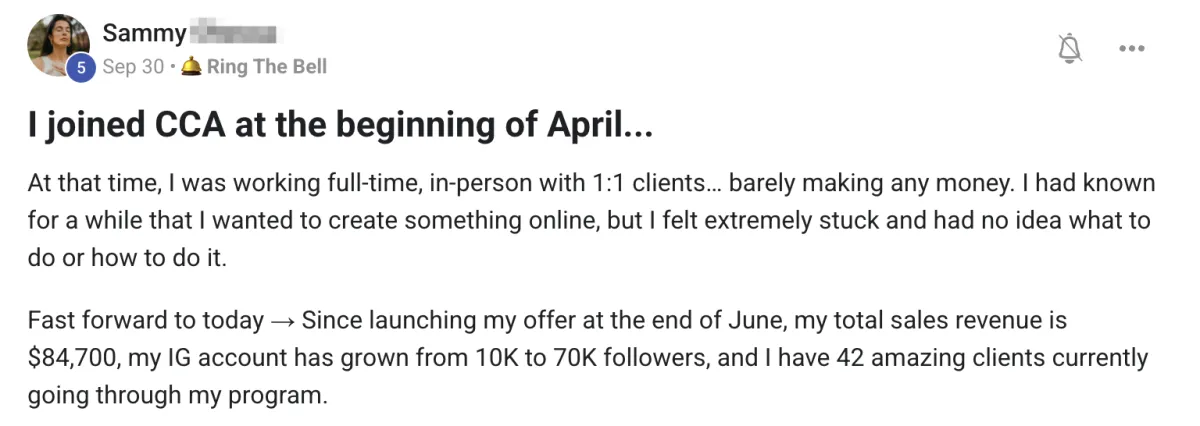Open the three-dot post options menu
1200x426 pixels.
[1132, 47]
